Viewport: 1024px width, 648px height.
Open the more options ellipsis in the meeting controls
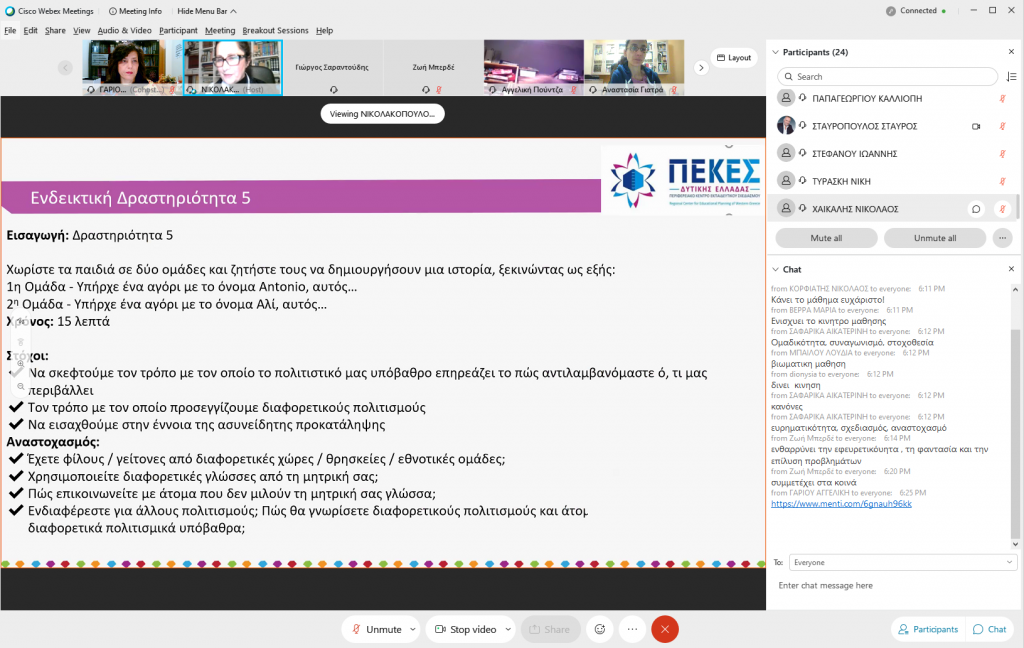tap(631, 629)
